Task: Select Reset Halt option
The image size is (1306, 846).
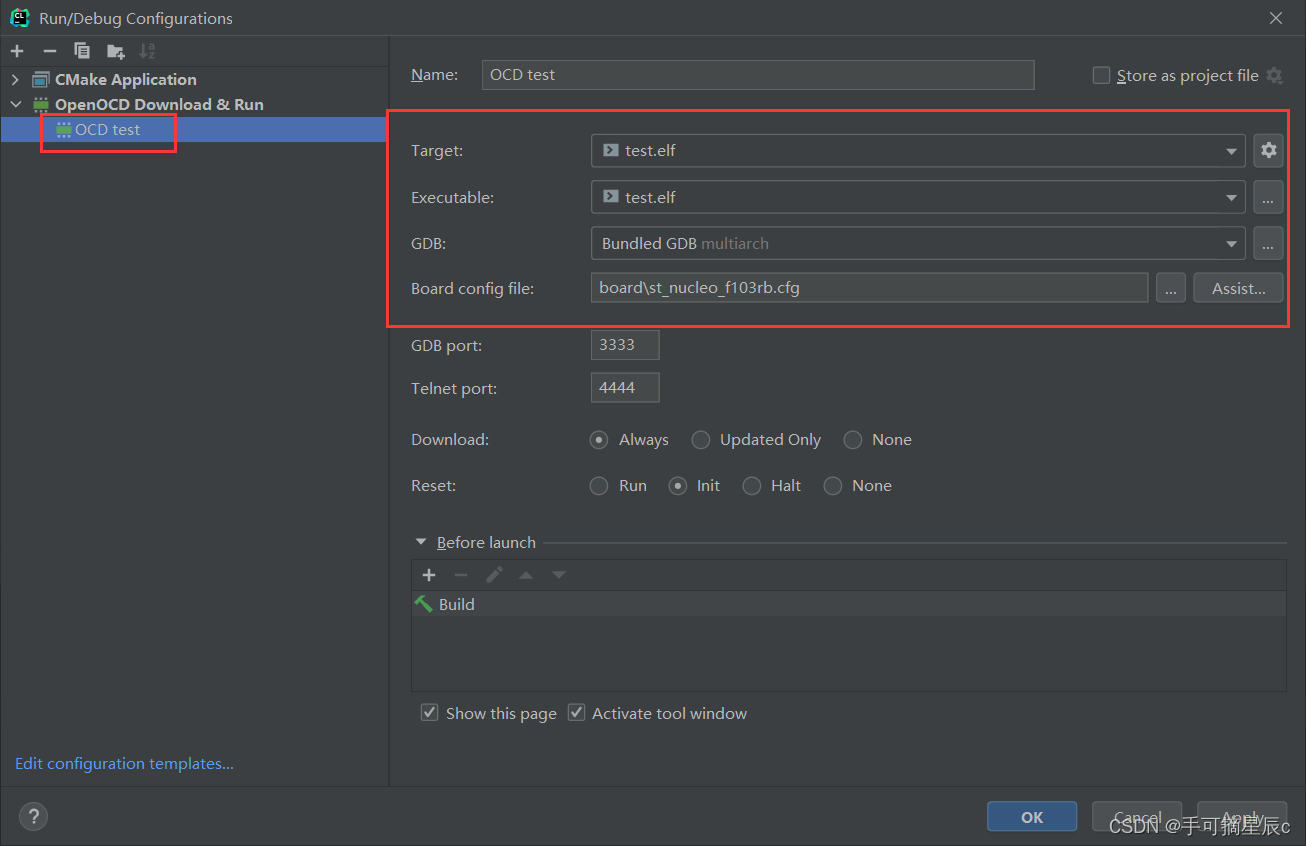Action: pos(752,486)
